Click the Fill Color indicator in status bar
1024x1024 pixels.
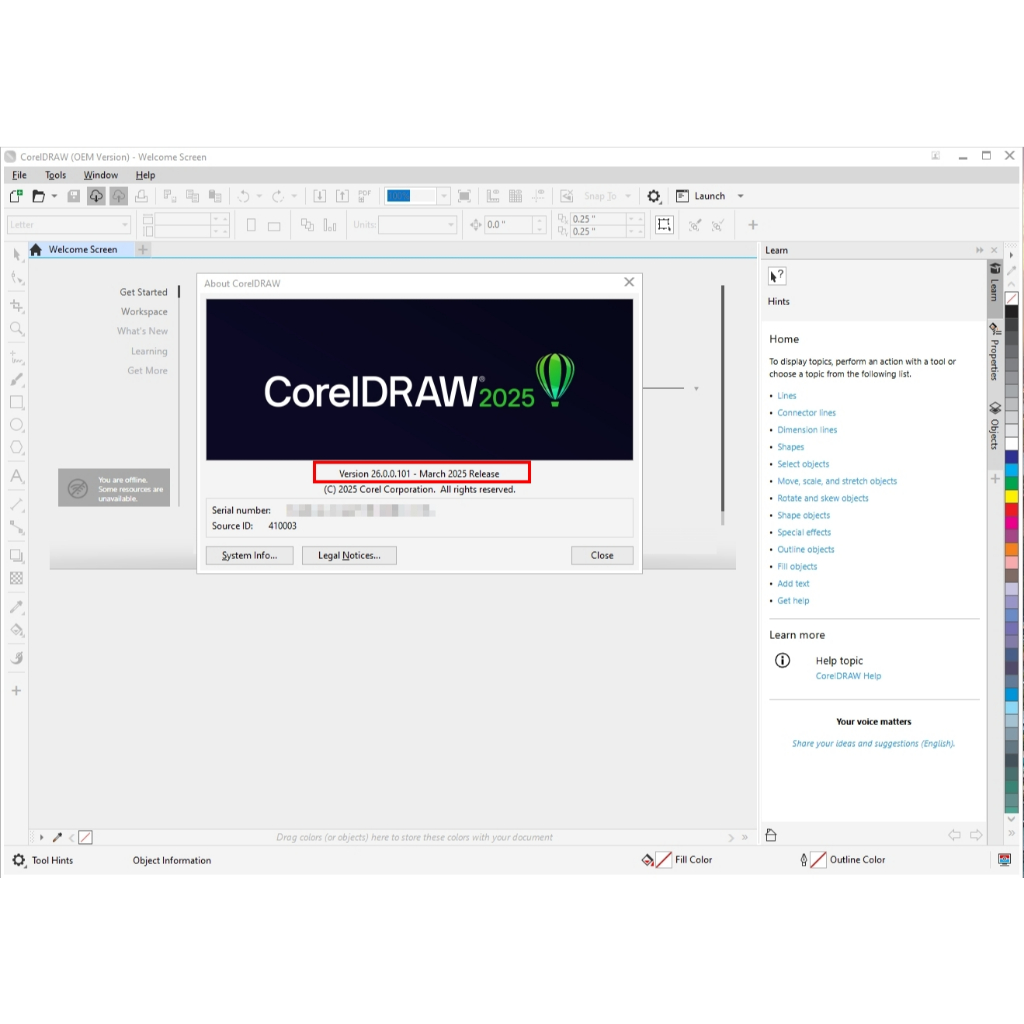point(678,860)
